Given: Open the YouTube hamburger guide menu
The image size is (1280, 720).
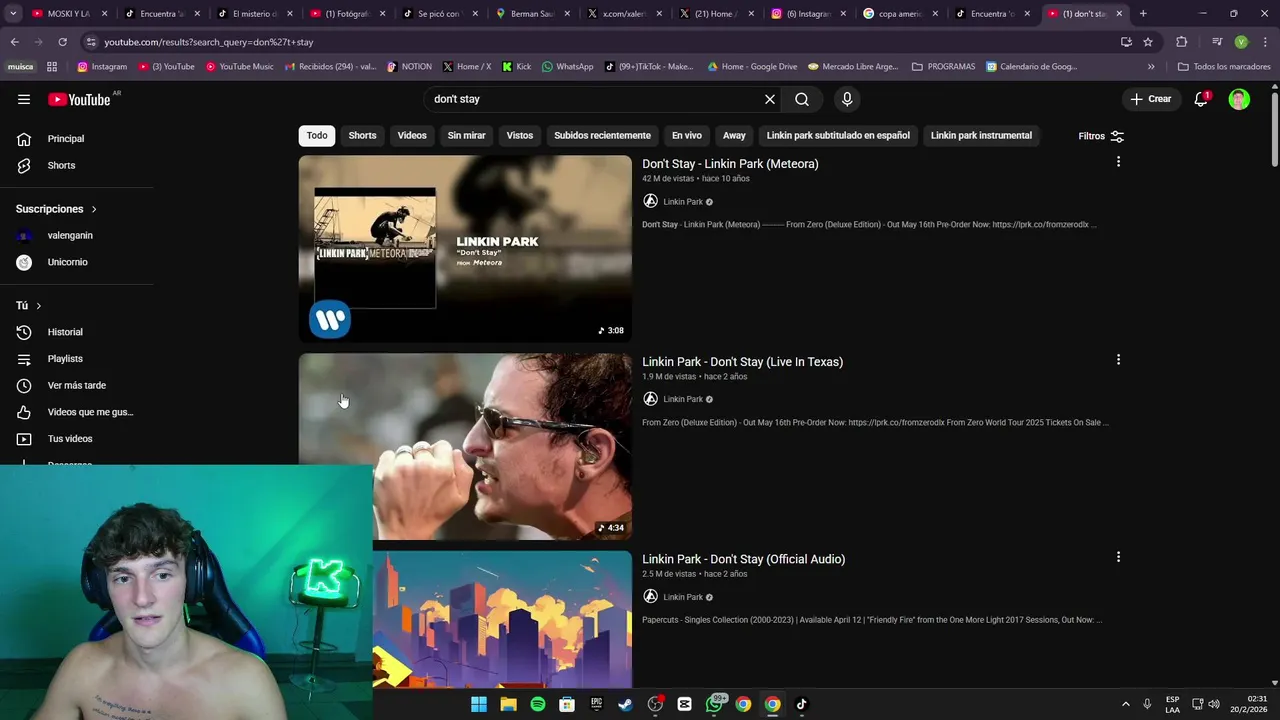Looking at the screenshot, I should pyautogui.click(x=24, y=99).
